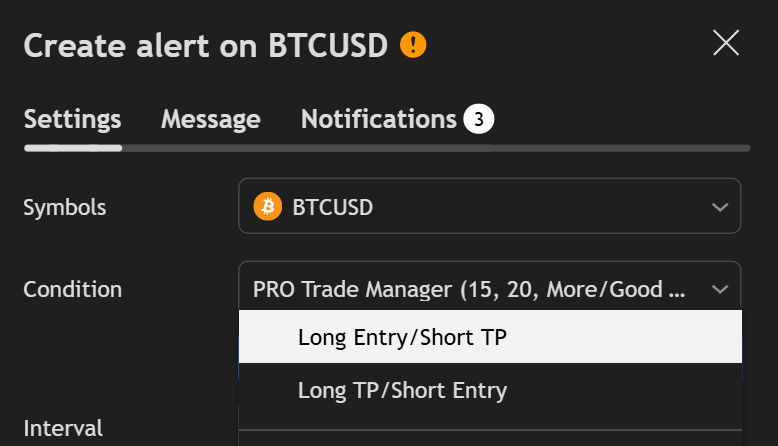Choose the Long TP/Short Entry option
The height and width of the screenshot is (446, 778).
pos(402,390)
